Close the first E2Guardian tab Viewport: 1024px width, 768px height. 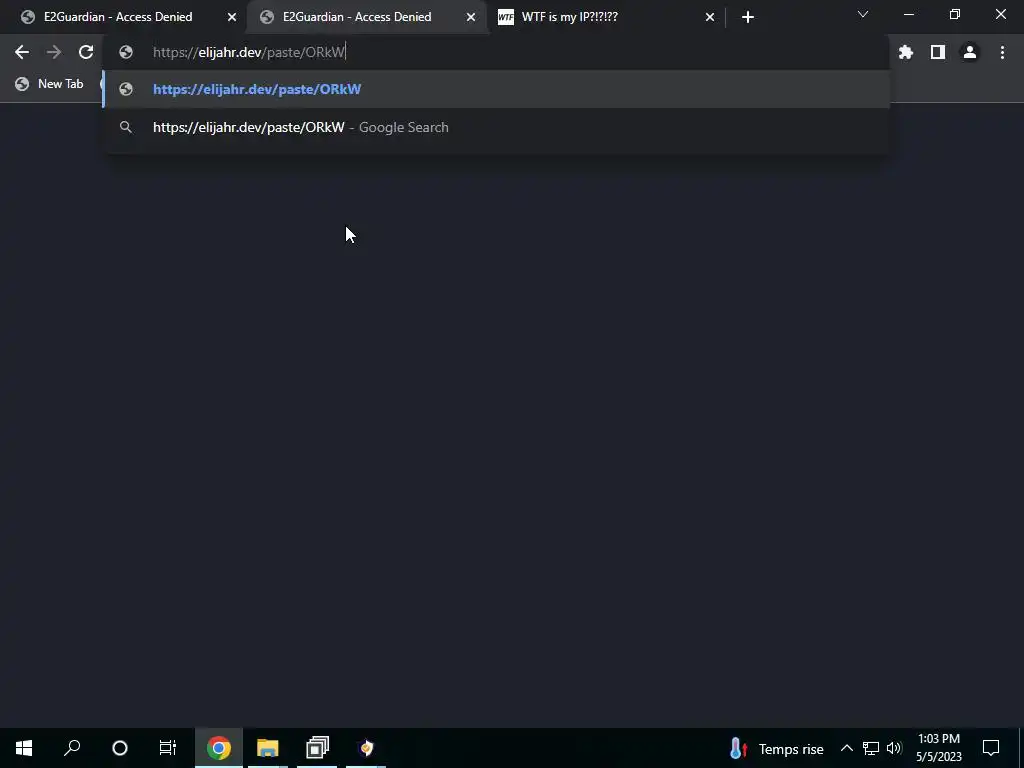coord(232,17)
